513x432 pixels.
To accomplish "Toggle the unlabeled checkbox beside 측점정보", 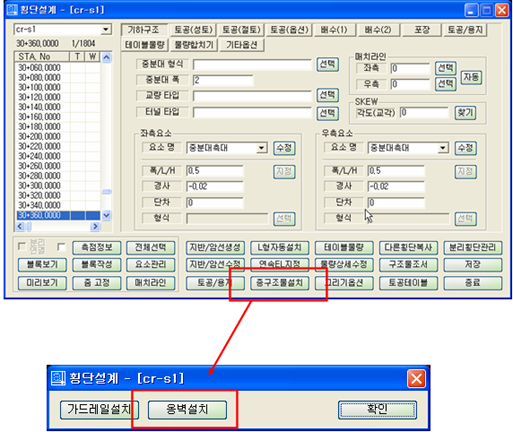I will [61, 247].
